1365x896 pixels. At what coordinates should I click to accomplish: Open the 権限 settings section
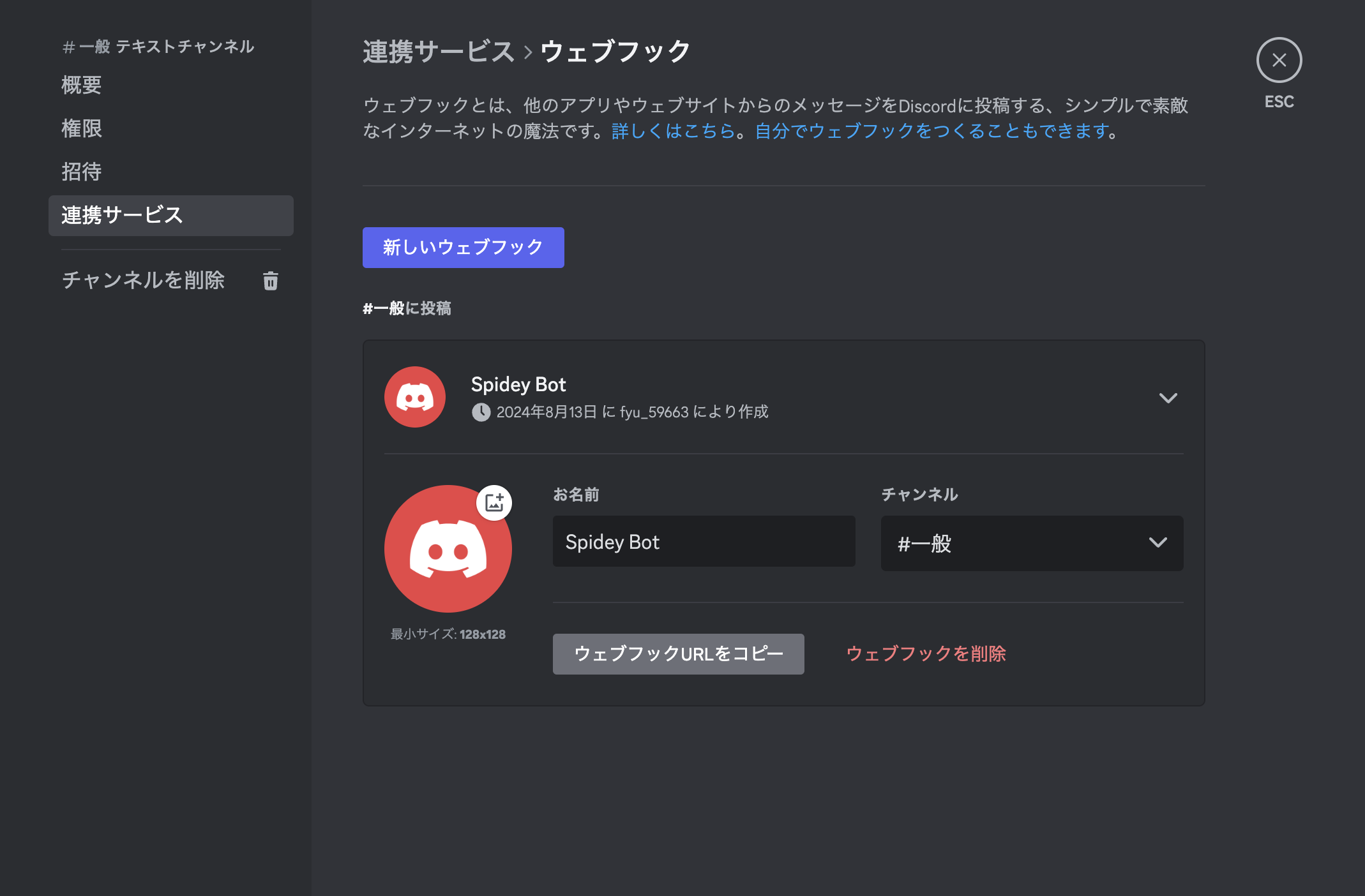(x=81, y=128)
